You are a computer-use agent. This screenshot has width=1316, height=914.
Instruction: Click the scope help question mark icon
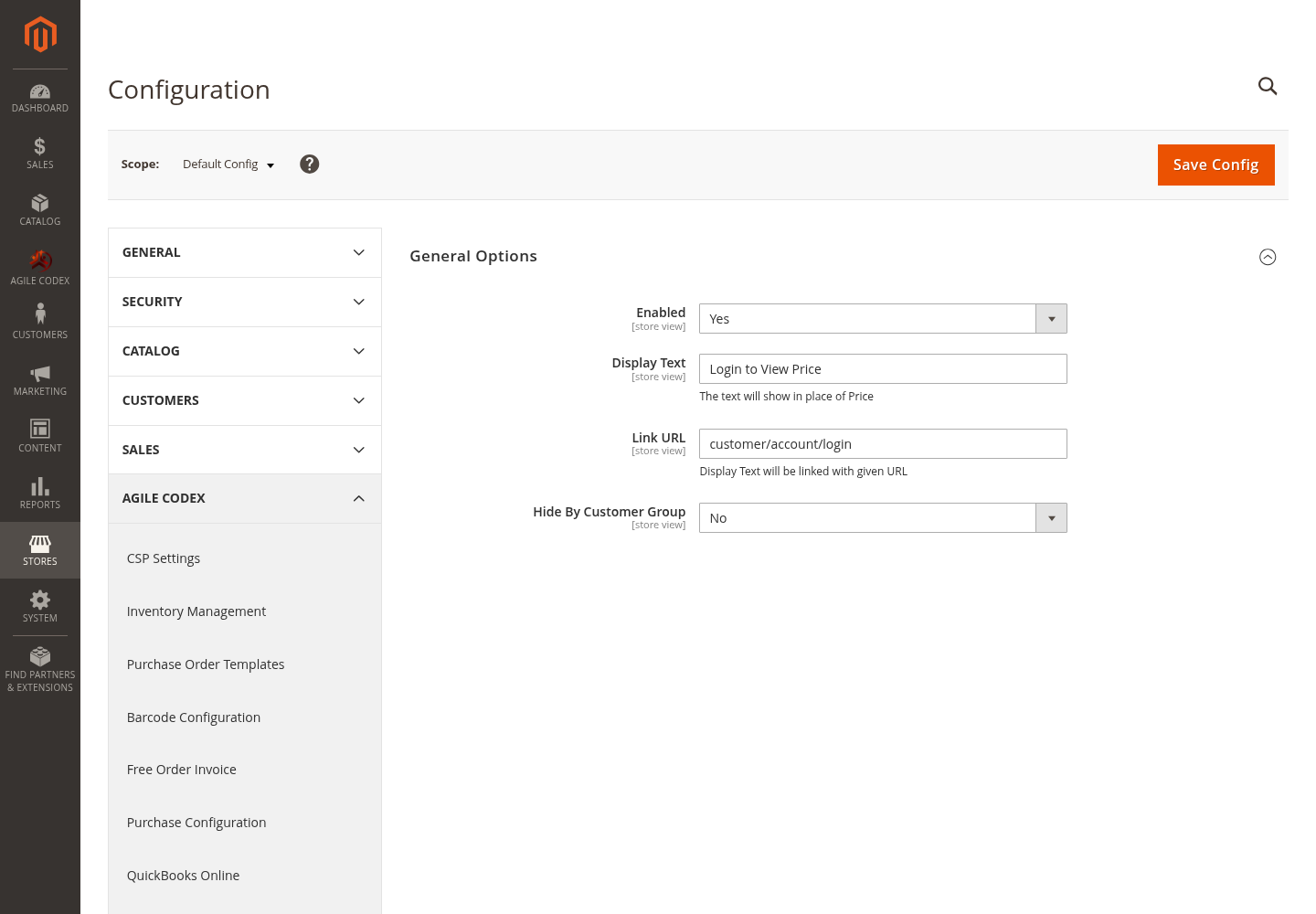coord(310,164)
